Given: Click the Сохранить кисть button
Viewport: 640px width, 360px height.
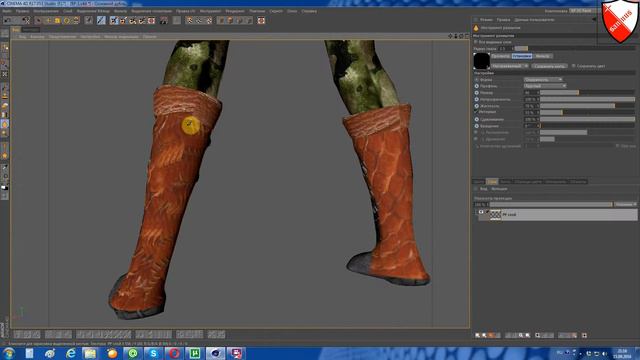Looking at the screenshot, I should click(x=549, y=66).
